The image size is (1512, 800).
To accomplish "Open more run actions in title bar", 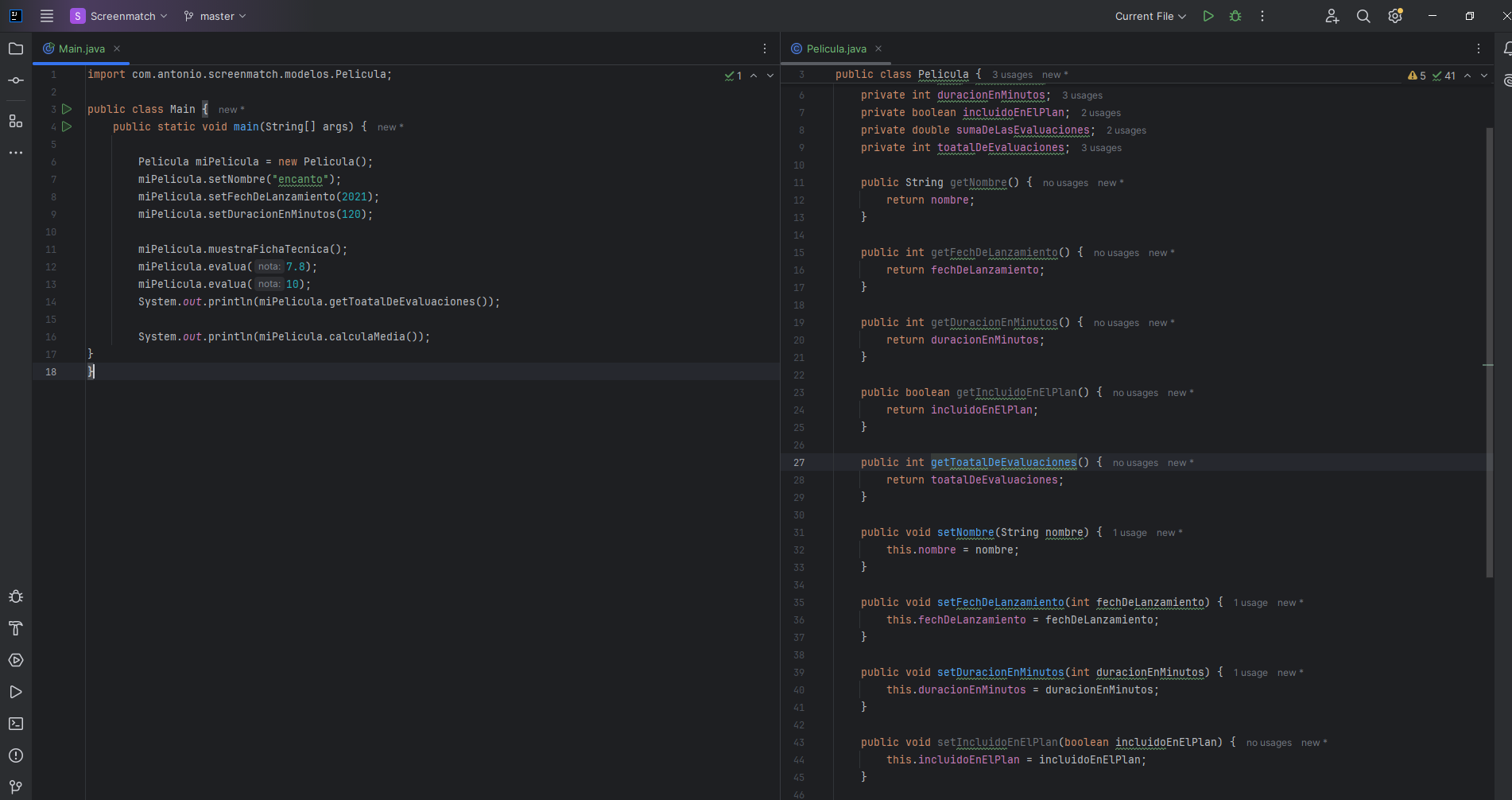I will click(1262, 16).
